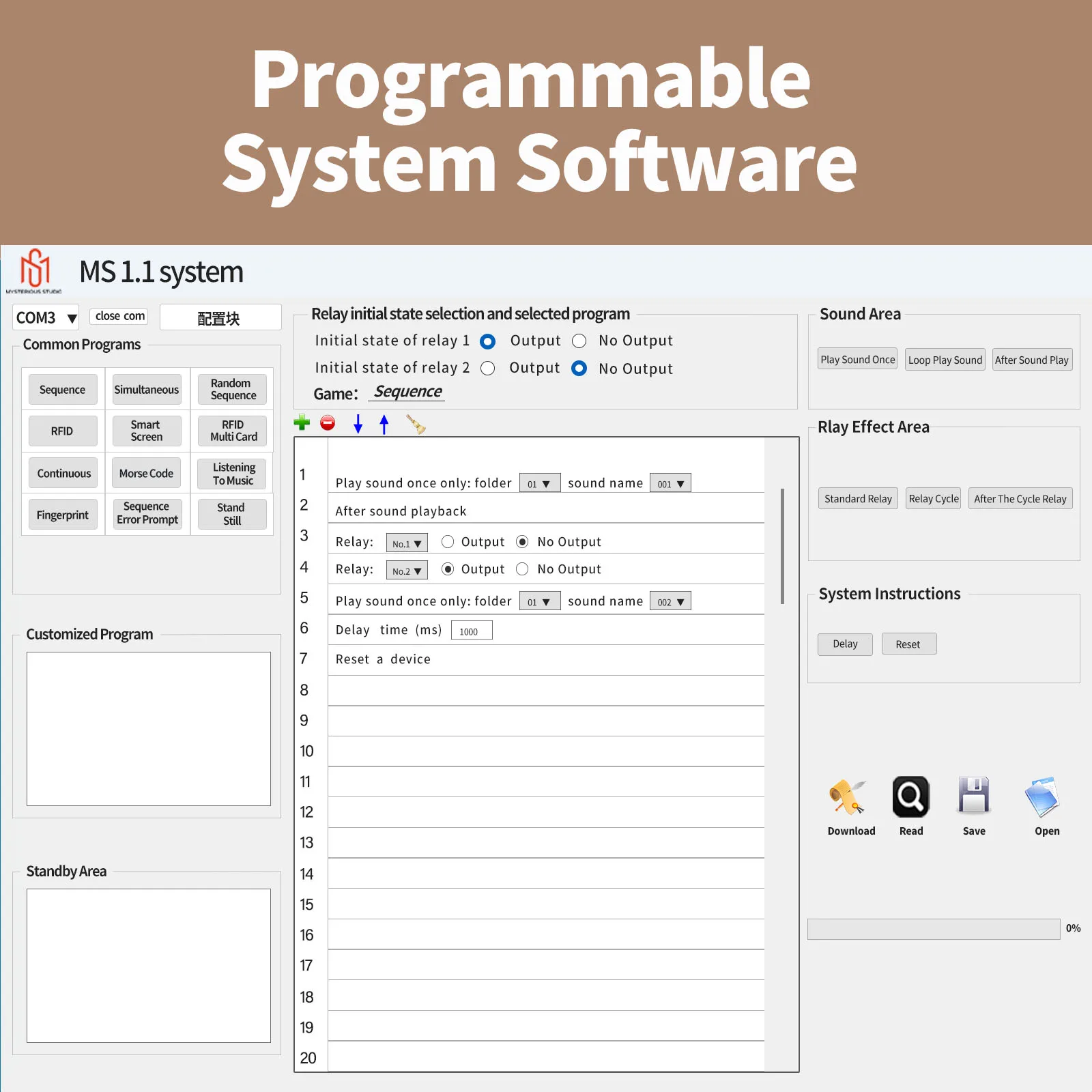The width and height of the screenshot is (1092, 1092).
Task: Click Relay Cycle button
Action: tap(934, 499)
